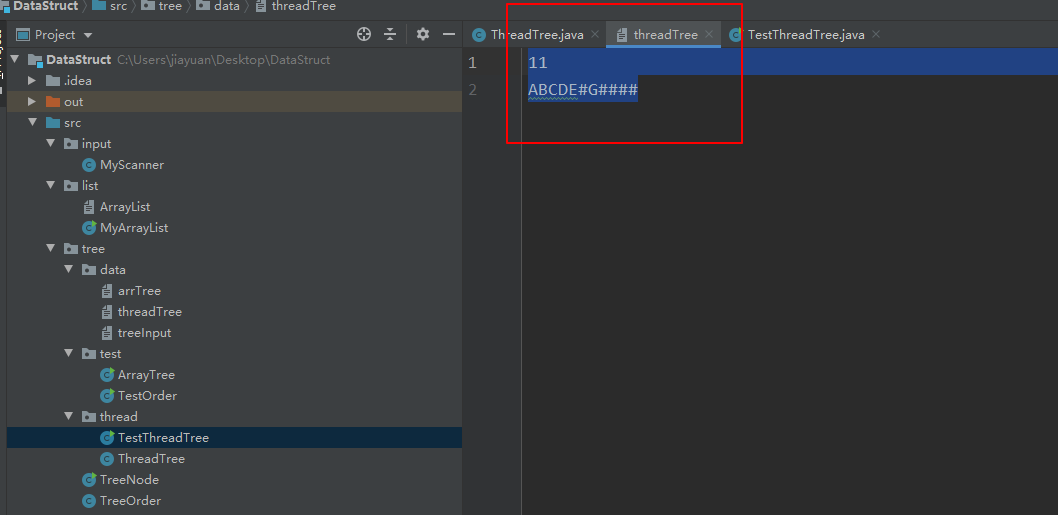
Task: Close the TestThreadTree.java tab
Action: coord(876,34)
